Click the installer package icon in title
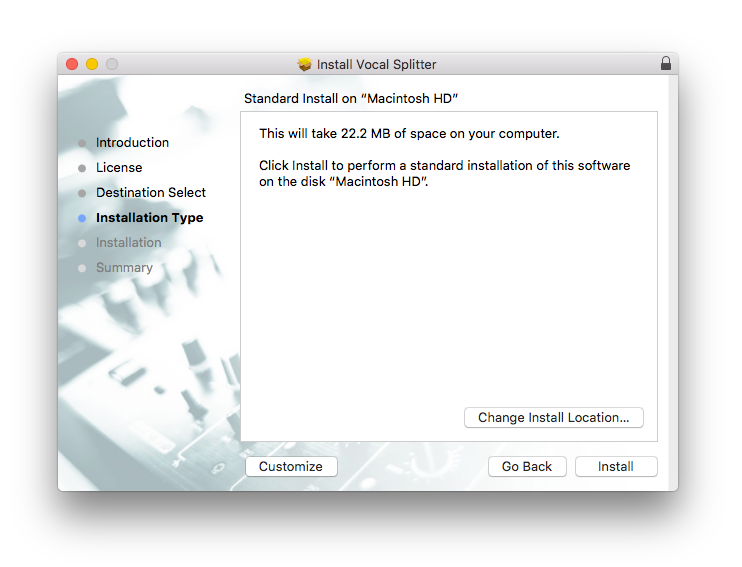The height and width of the screenshot is (567, 742). pos(305,64)
